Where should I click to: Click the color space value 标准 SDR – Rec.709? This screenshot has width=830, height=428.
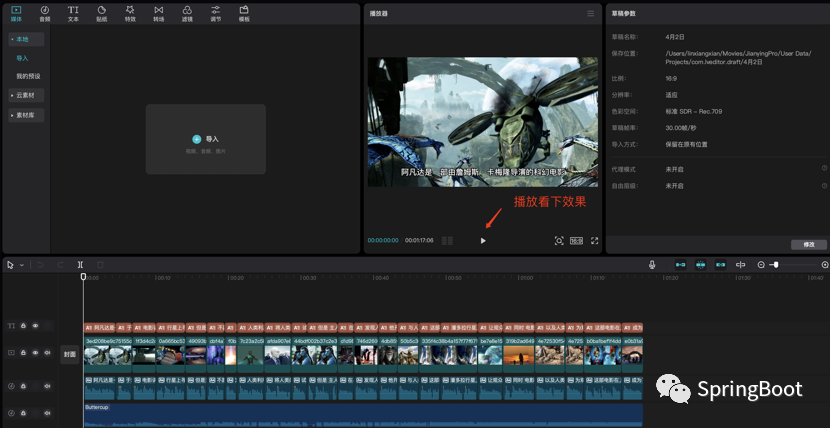[x=693, y=112]
